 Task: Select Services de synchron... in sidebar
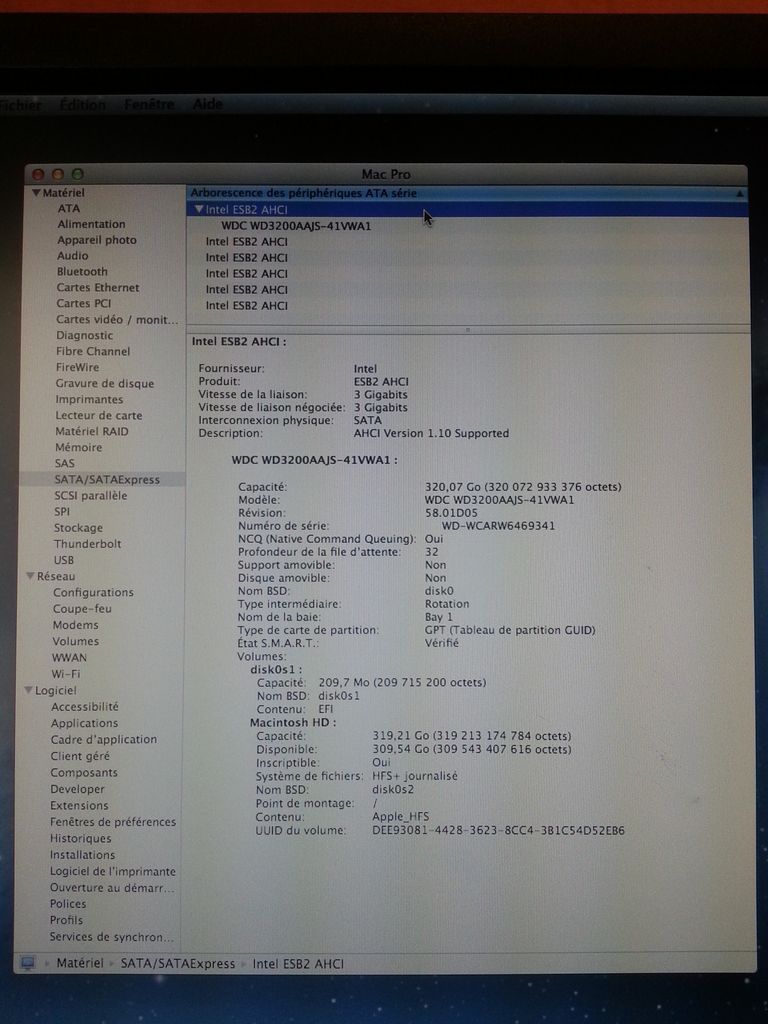pos(112,936)
